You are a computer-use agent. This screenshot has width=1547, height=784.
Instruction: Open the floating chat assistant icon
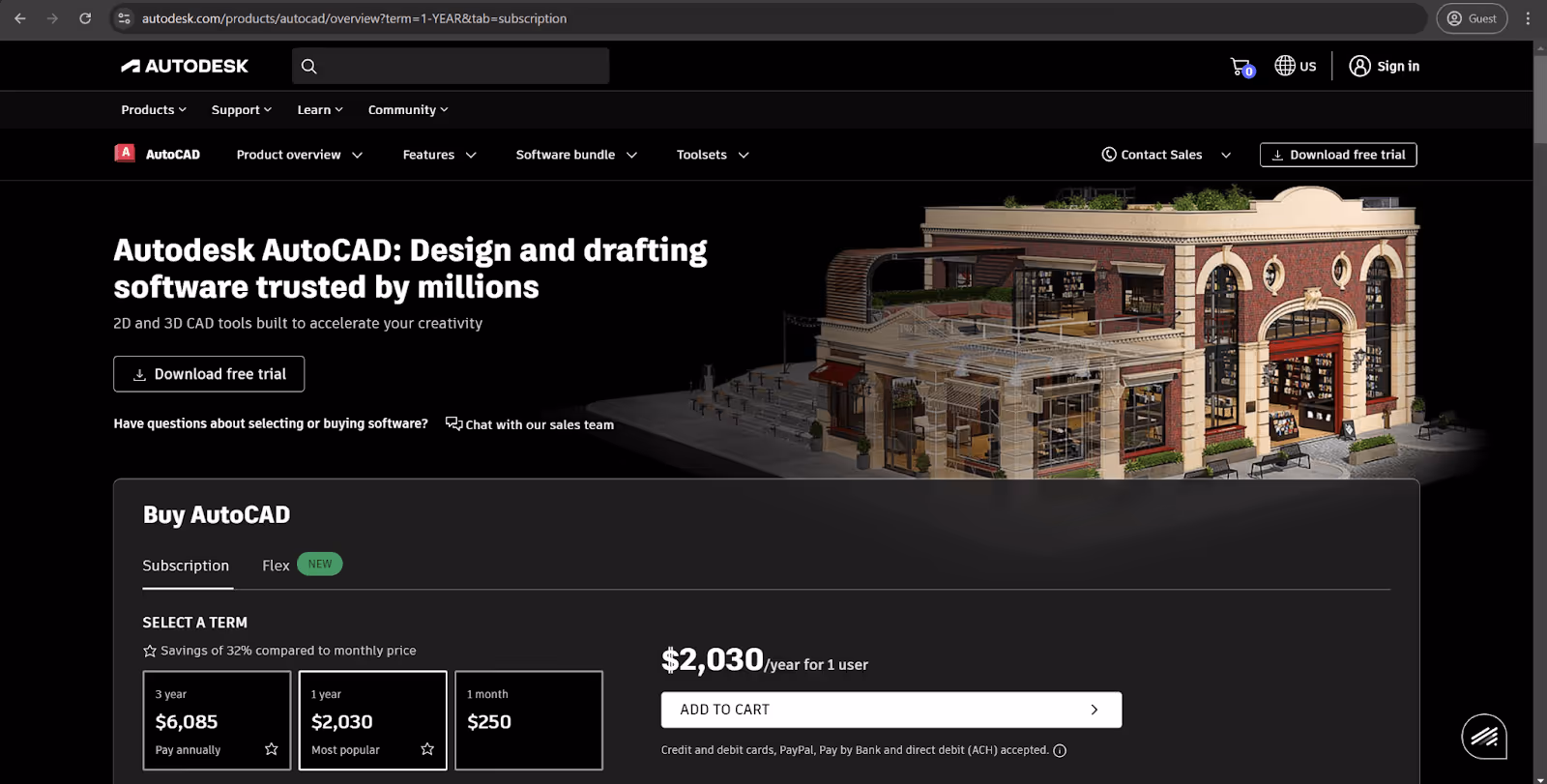coord(1484,737)
